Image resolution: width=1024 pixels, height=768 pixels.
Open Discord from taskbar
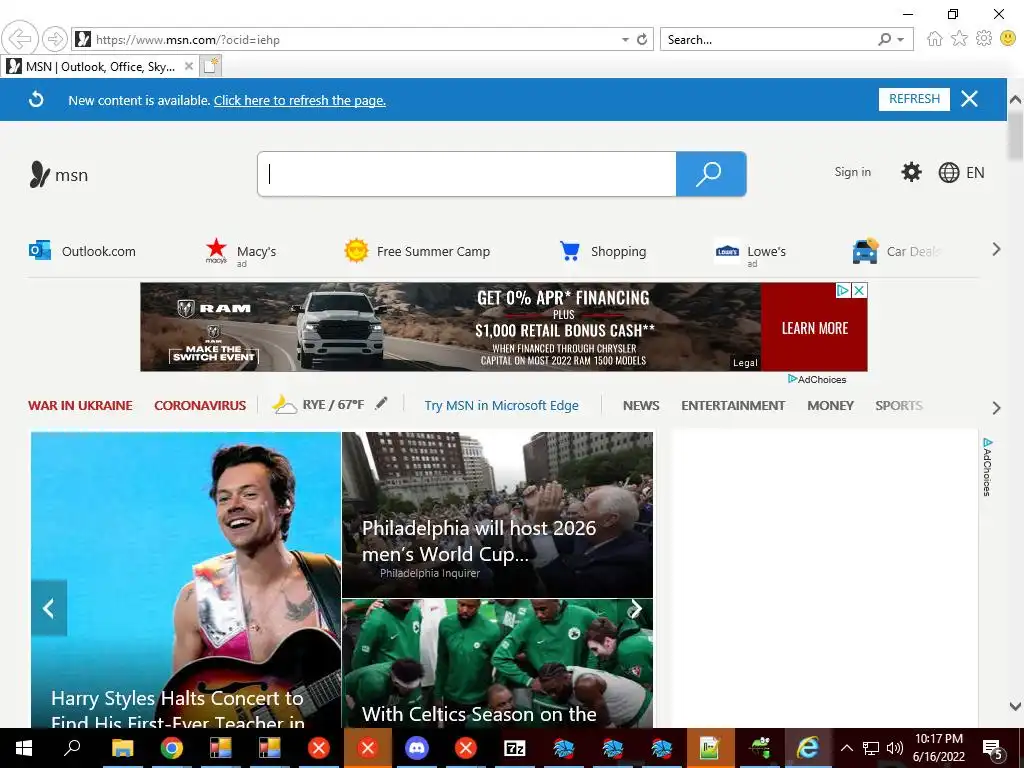[417, 748]
